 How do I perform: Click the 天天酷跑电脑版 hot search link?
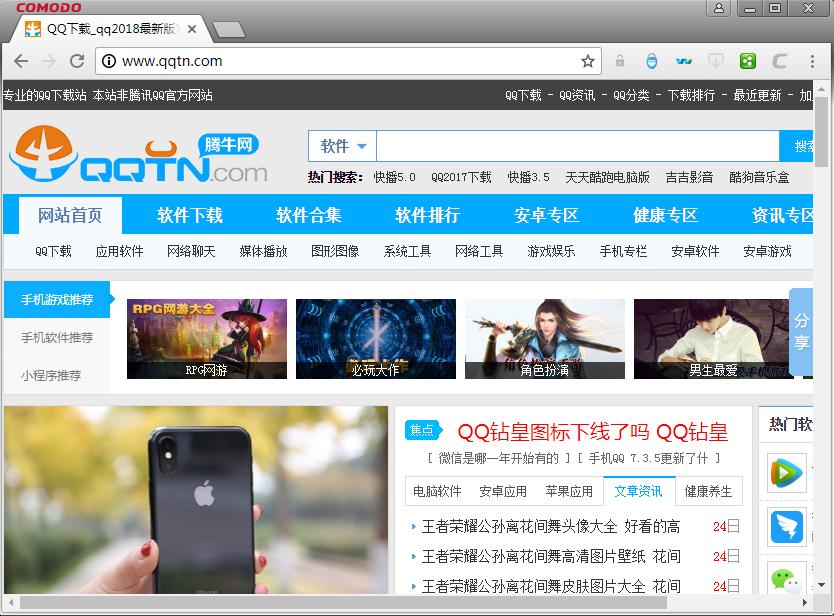point(607,177)
